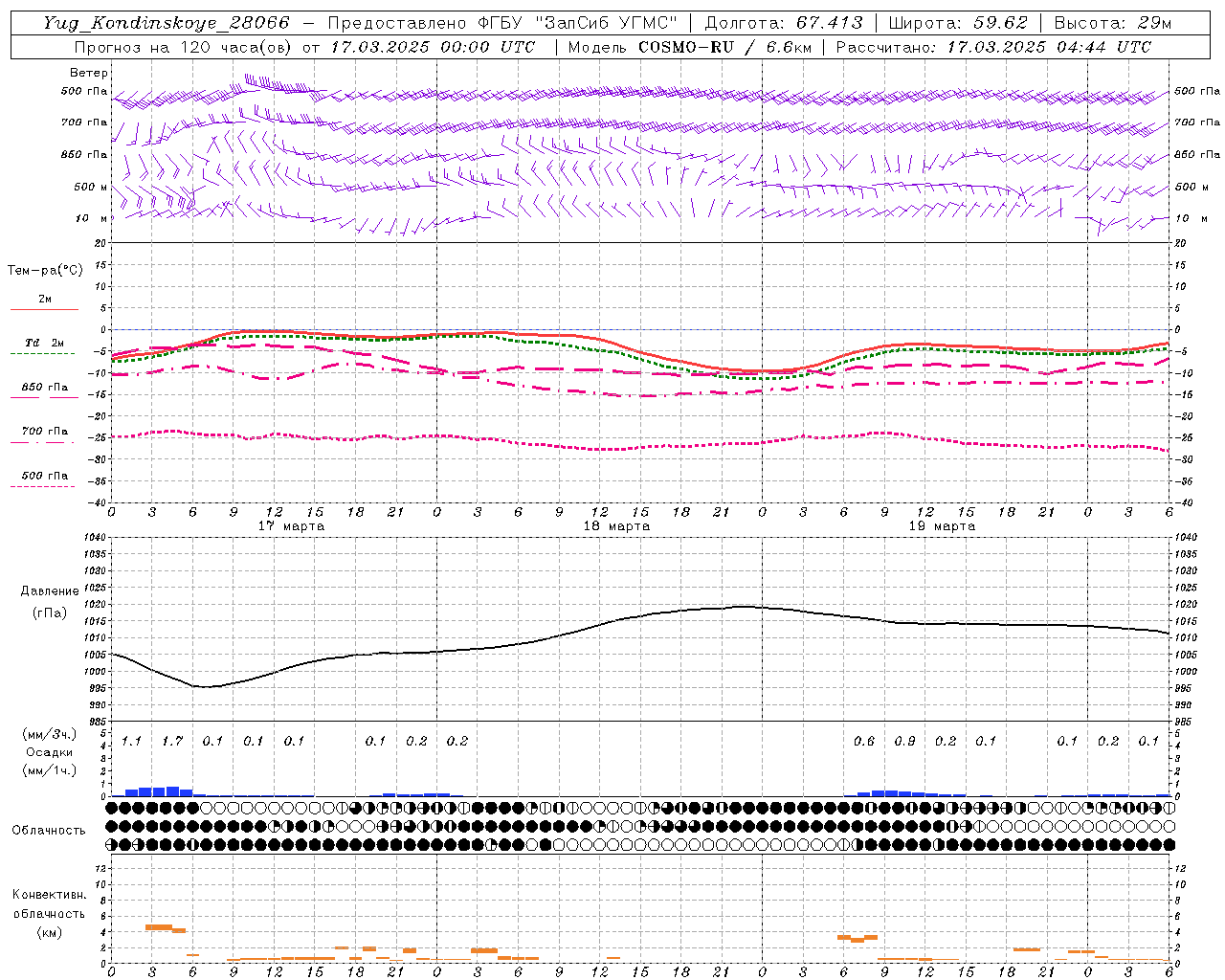Click the Давление pressure panel label

[50, 591]
